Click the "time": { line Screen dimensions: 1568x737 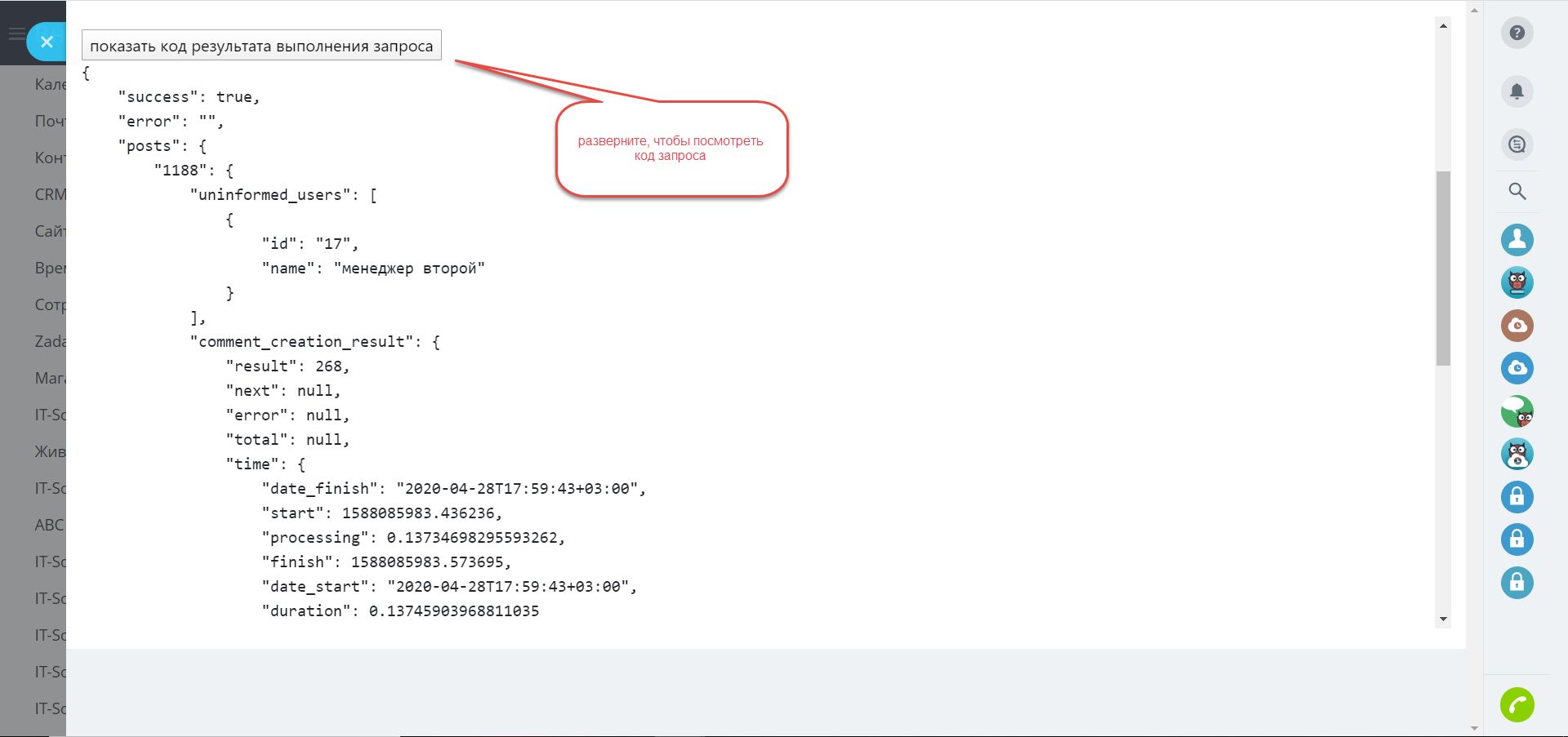pos(265,464)
